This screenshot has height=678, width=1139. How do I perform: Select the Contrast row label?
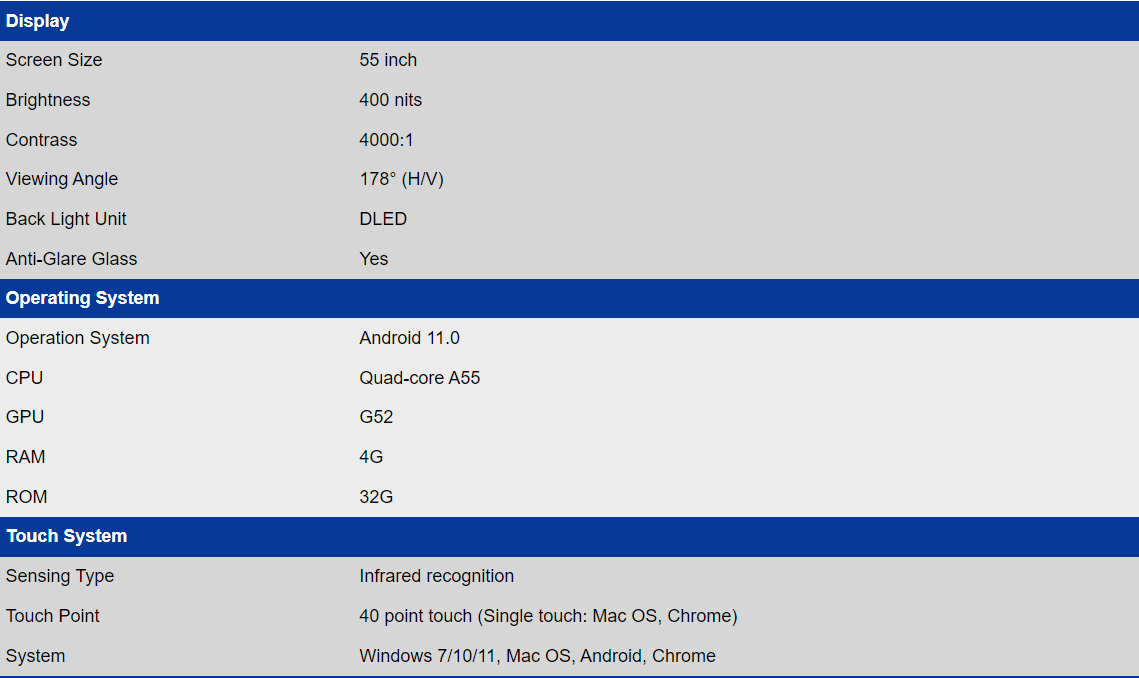pos(41,140)
